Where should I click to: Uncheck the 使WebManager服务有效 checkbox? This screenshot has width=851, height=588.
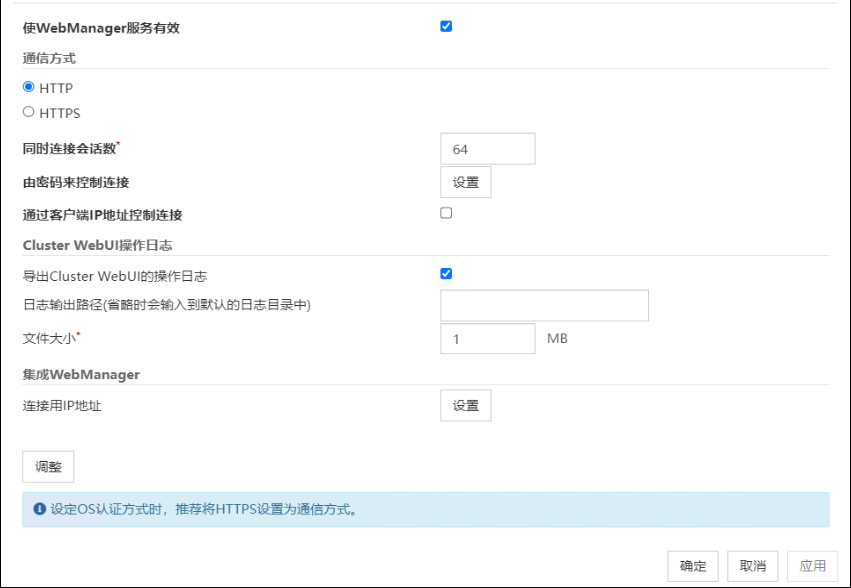coord(446,27)
